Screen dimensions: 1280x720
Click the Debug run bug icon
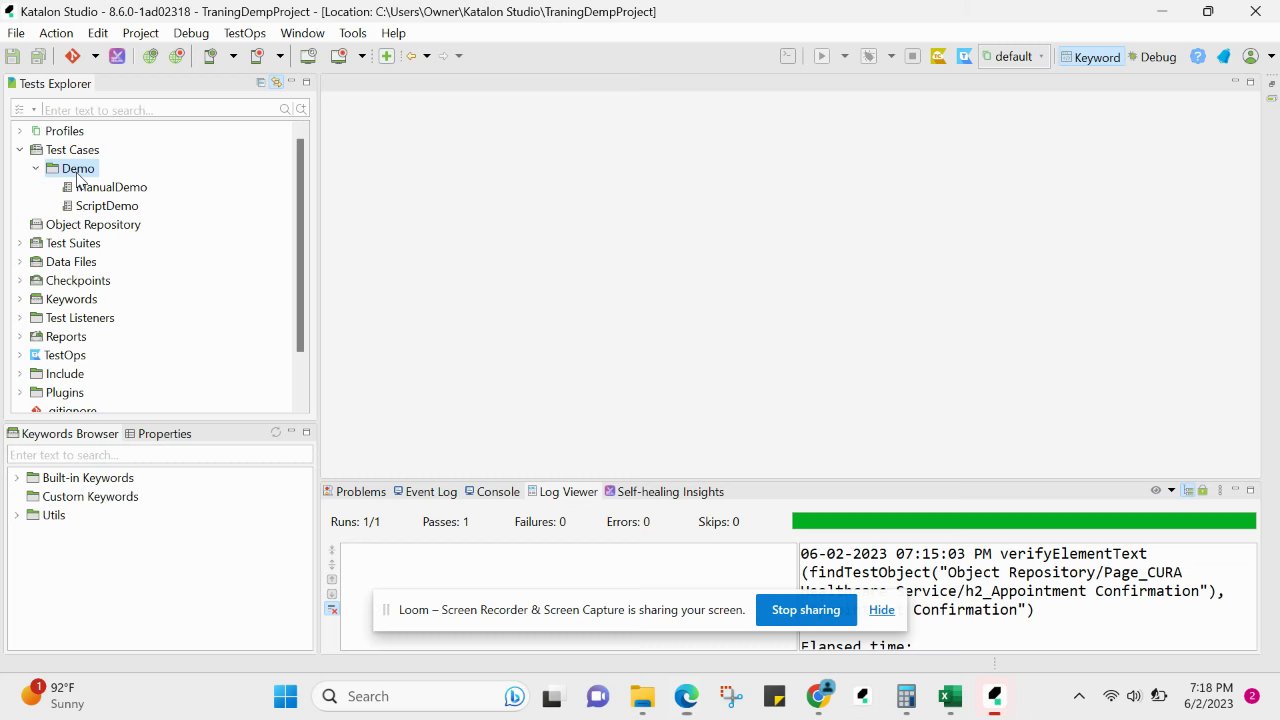869,56
